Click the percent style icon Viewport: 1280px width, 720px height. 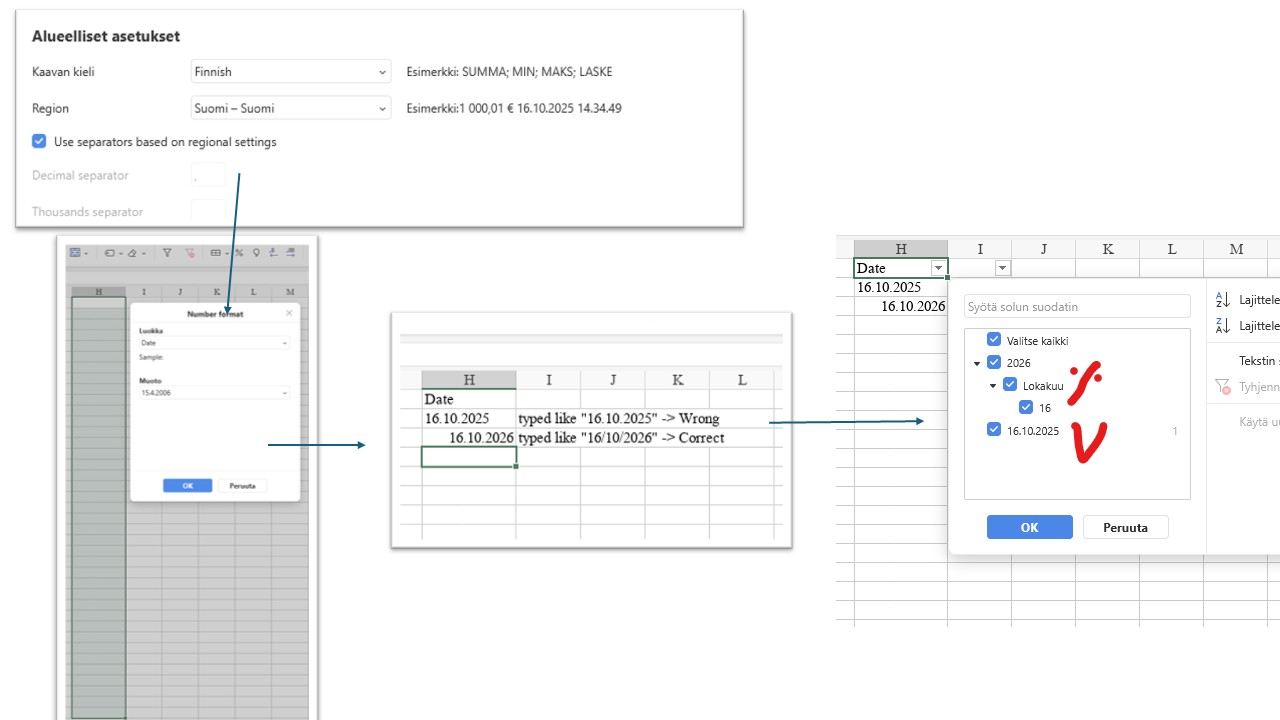tap(239, 253)
